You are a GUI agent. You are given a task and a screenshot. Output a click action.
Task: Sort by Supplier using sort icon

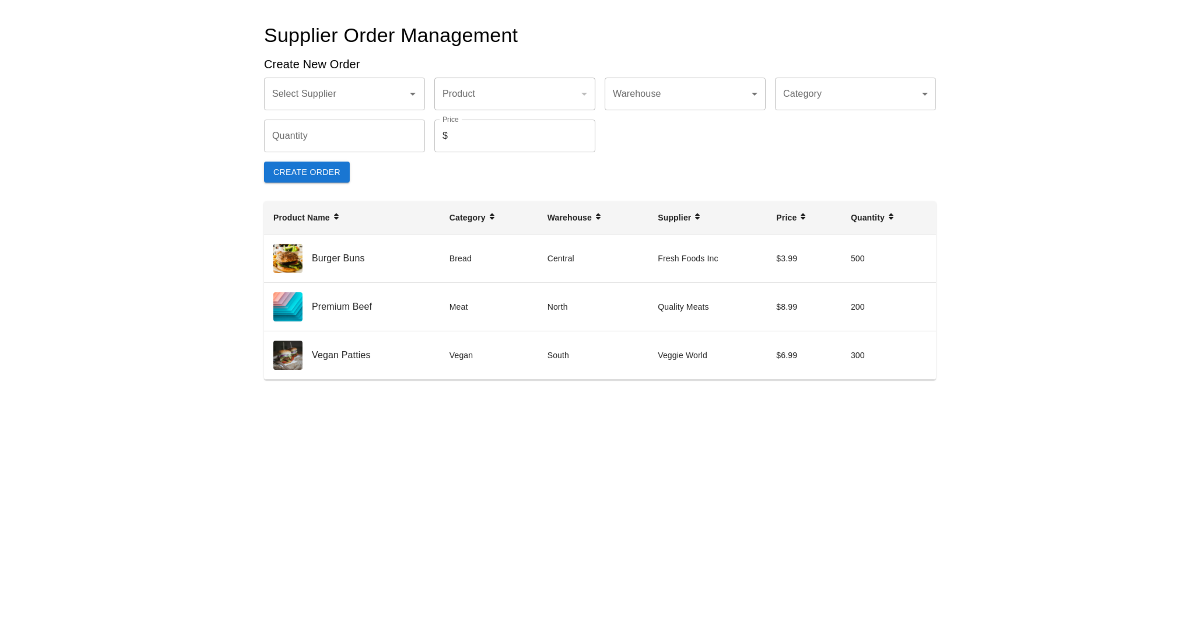[x=697, y=217]
